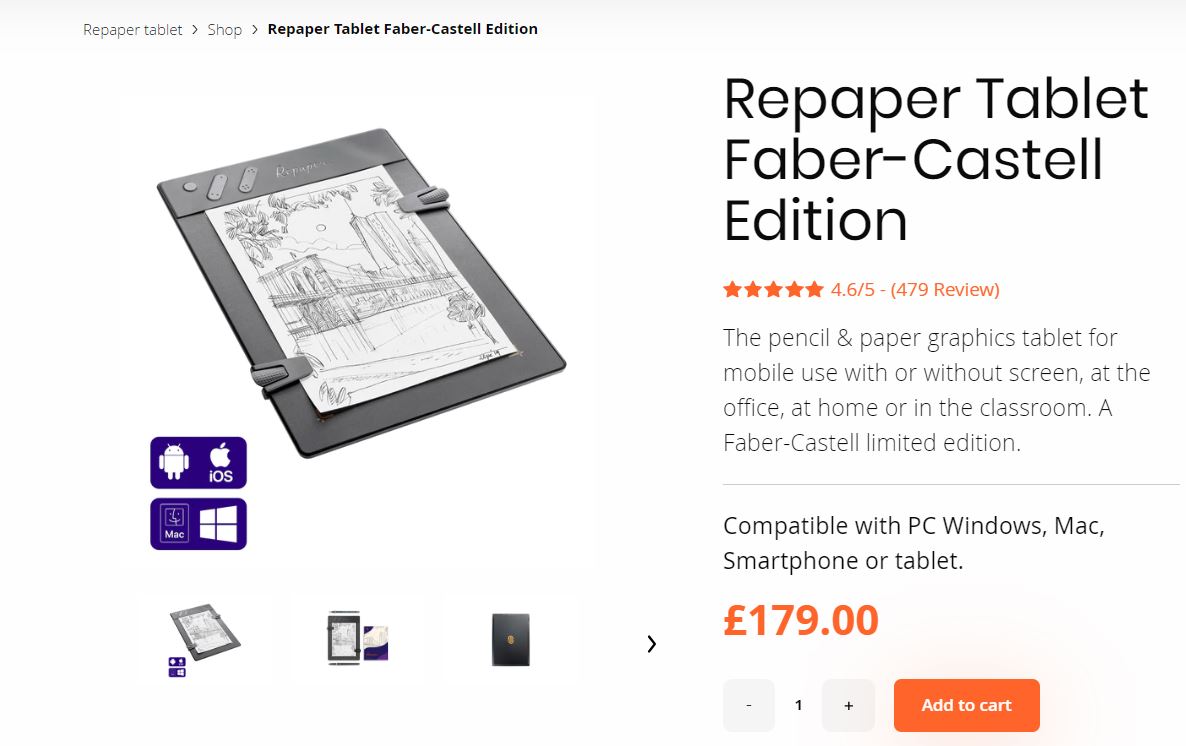
Task: Add to cart
Action: click(x=967, y=705)
